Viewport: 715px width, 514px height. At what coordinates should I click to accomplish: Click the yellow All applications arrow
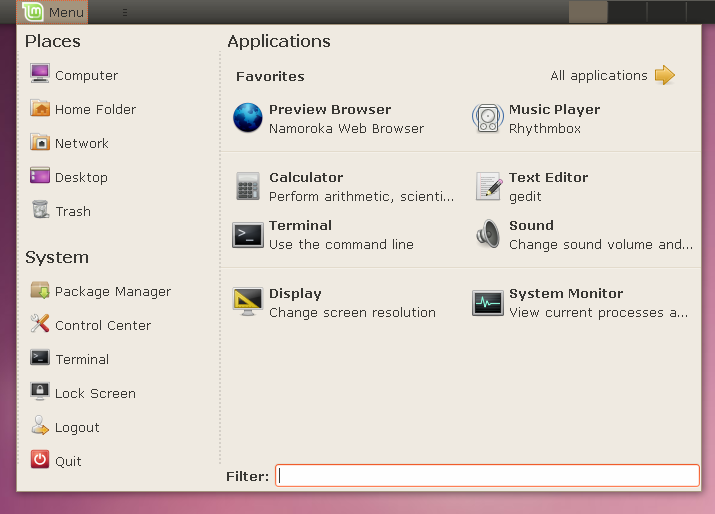pos(665,75)
